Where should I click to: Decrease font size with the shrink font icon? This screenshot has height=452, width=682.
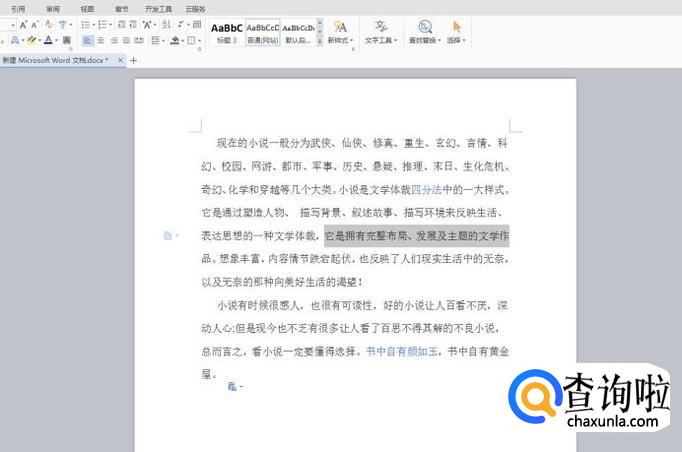tap(35, 25)
